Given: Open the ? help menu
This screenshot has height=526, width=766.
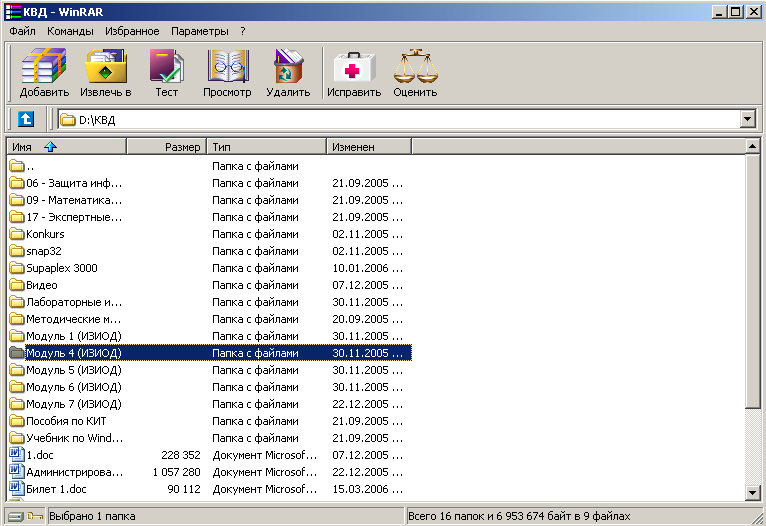Looking at the screenshot, I should (x=243, y=31).
